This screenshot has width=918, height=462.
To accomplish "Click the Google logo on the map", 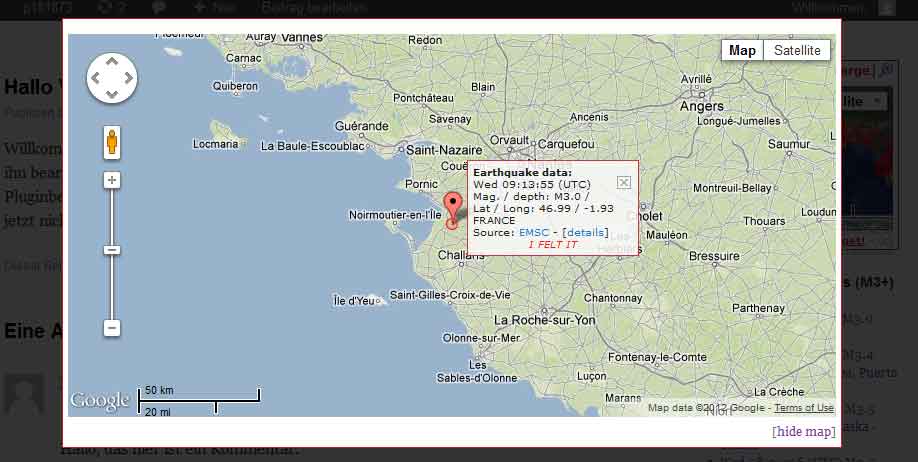I will coord(100,401).
